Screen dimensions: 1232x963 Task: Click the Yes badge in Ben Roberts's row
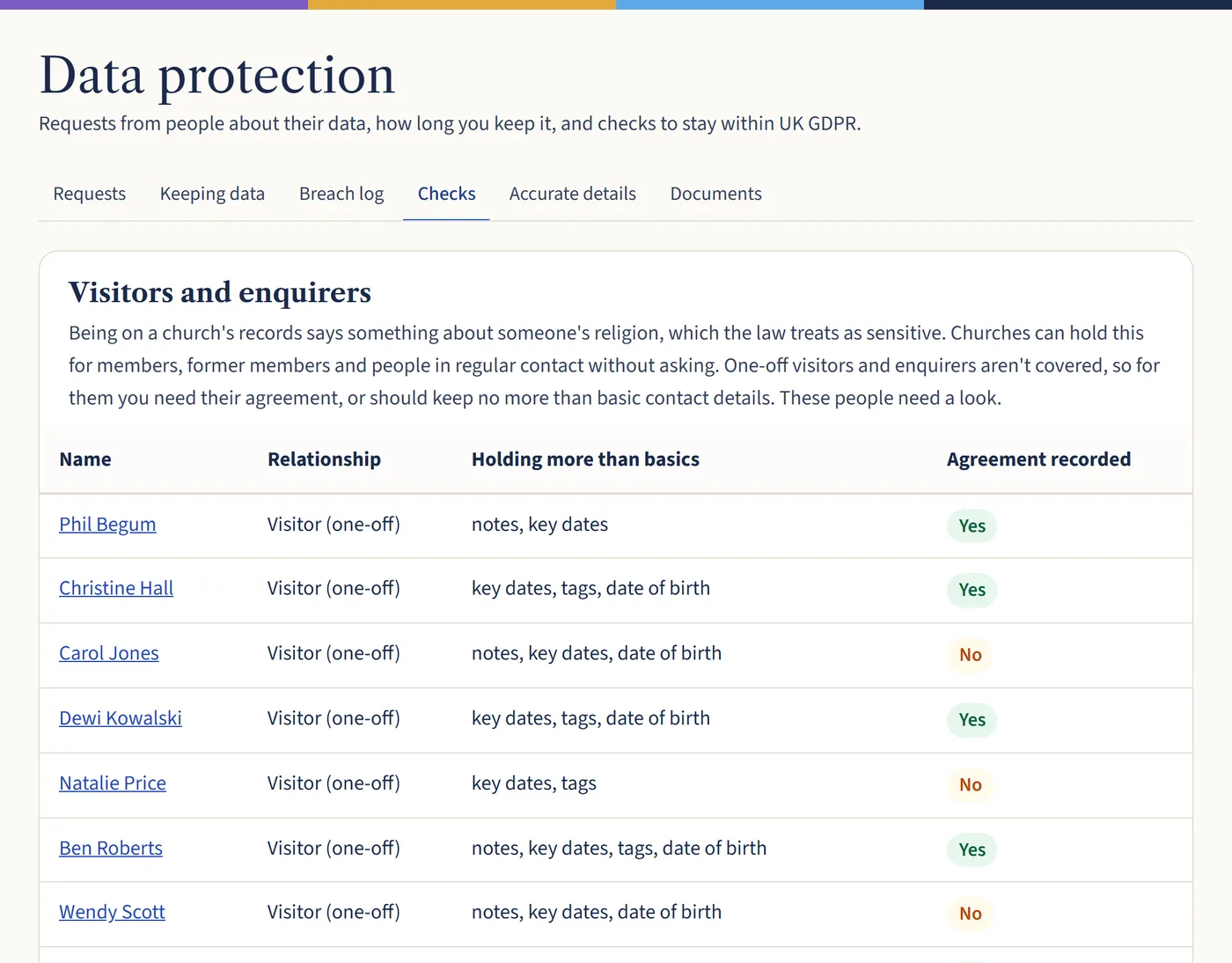[x=972, y=850]
